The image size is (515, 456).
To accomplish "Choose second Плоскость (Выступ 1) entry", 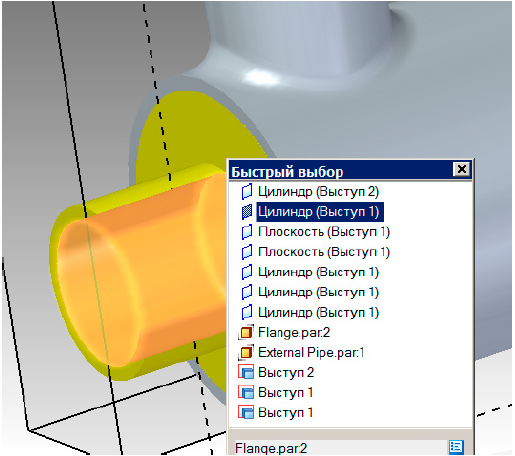I will [324, 252].
